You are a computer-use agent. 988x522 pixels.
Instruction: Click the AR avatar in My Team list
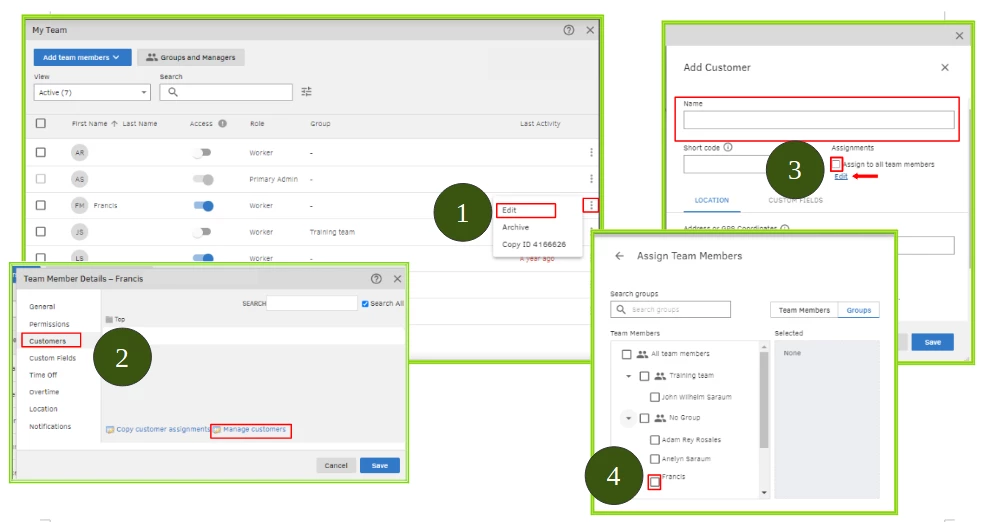(x=79, y=153)
